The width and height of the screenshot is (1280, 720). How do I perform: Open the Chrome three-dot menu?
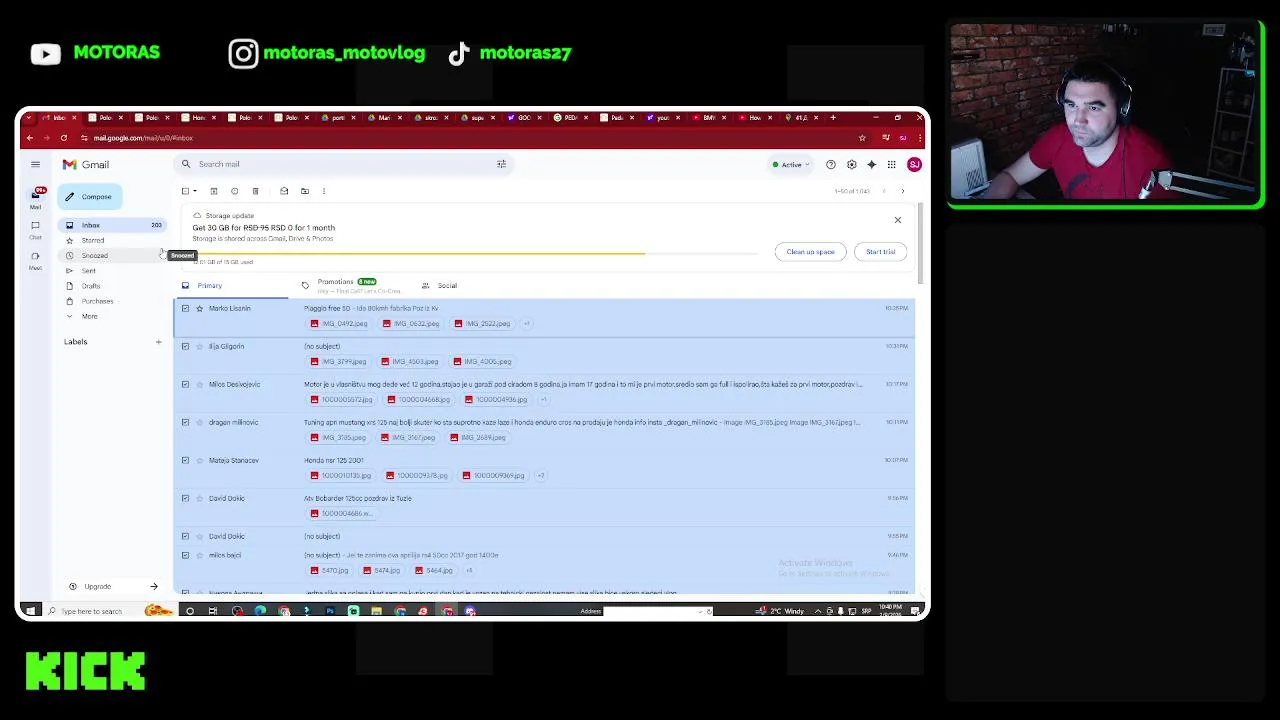pos(918,138)
